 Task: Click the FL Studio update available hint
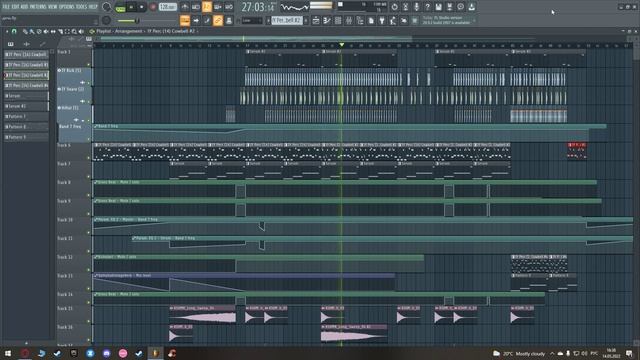pos(448,20)
